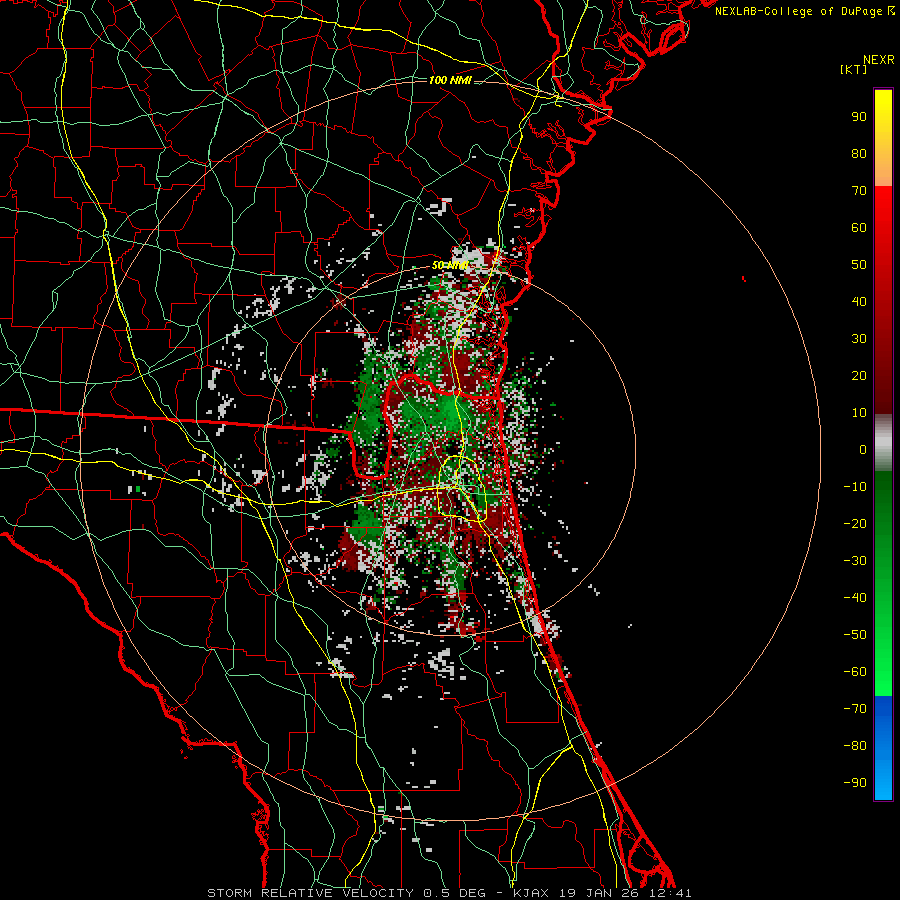Screen dimensions: 900x900
Task: Click the -90 knot legend value
Action: tap(855, 783)
